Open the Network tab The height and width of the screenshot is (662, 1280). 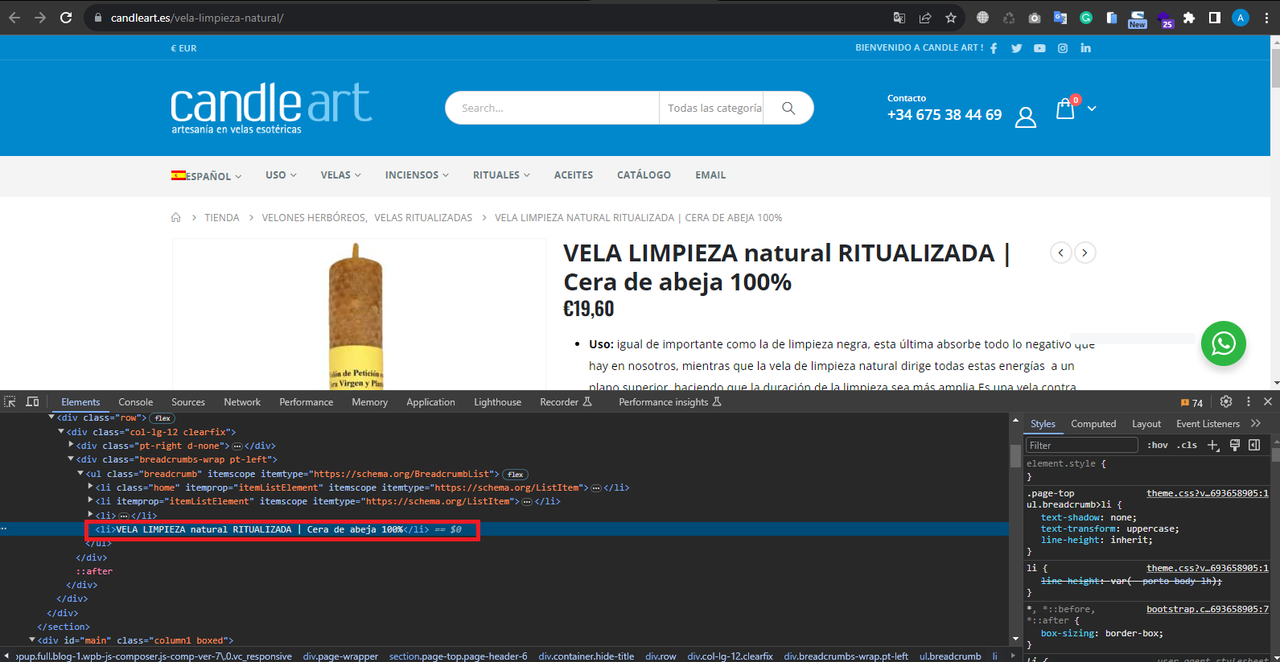tap(242, 402)
